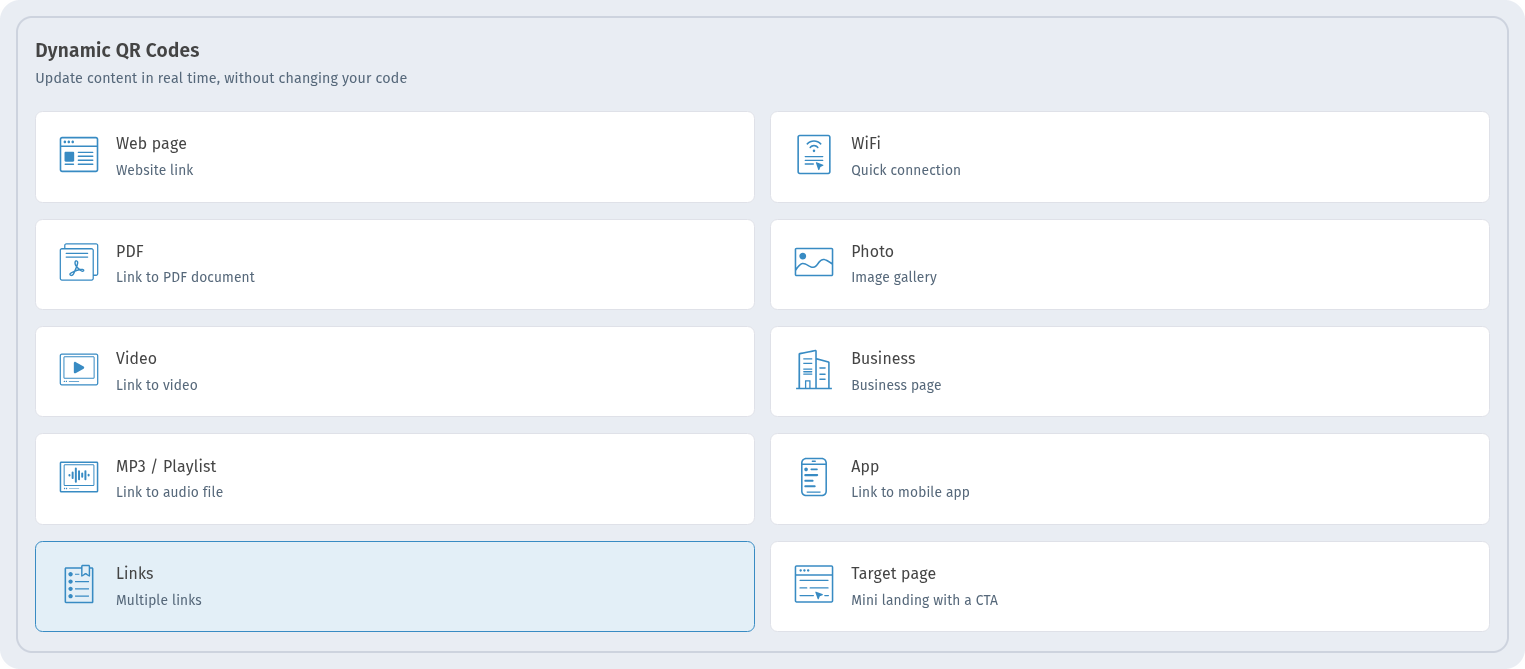The image size is (1525, 669).
Task: Click the 'Dynamic QR Codes' heading
Action: (117, 50)
